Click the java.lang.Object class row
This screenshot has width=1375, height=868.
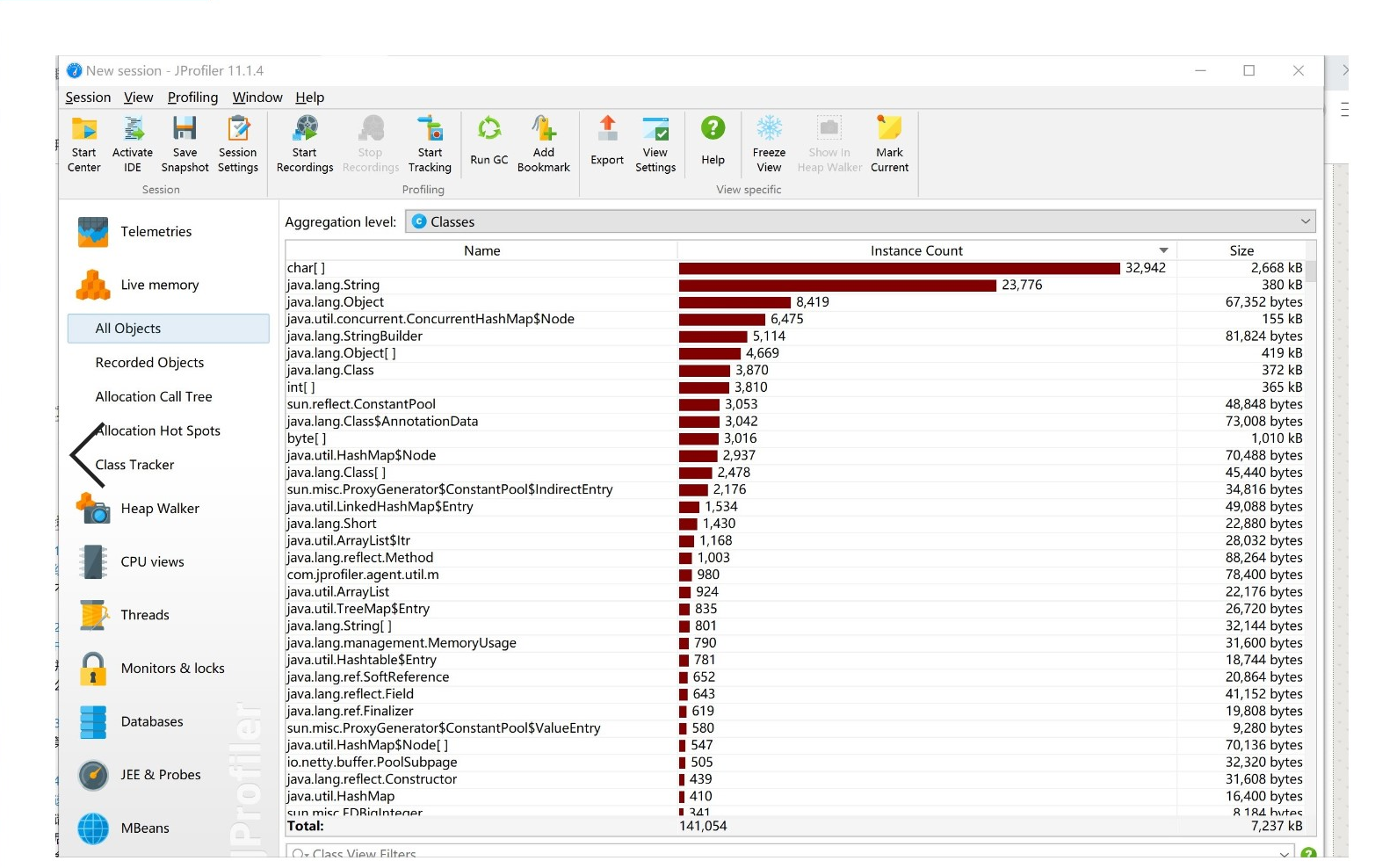[795, 302]
